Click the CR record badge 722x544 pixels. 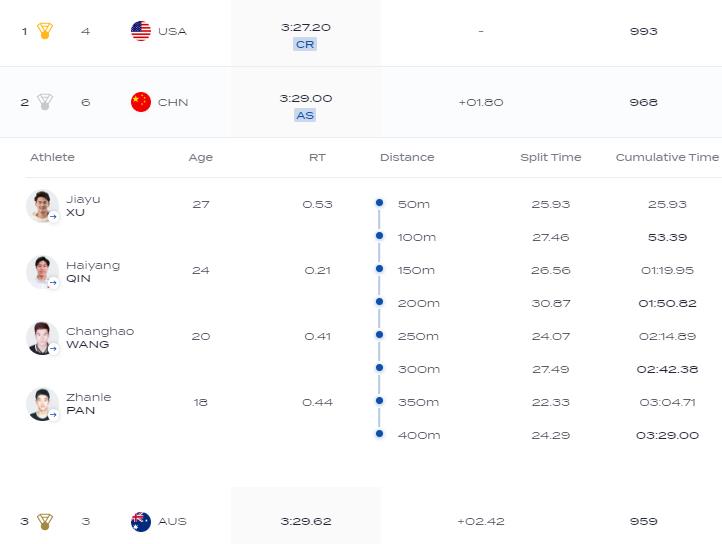point(305,44)
